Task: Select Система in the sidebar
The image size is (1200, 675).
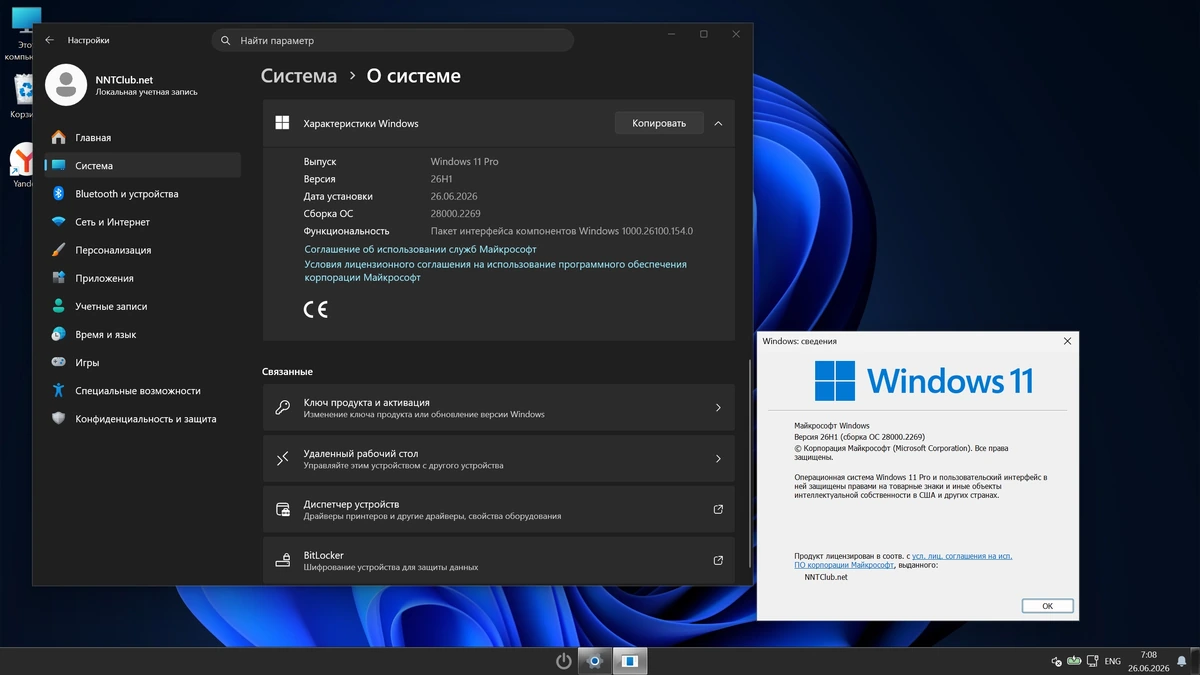Action: [140, 165]
